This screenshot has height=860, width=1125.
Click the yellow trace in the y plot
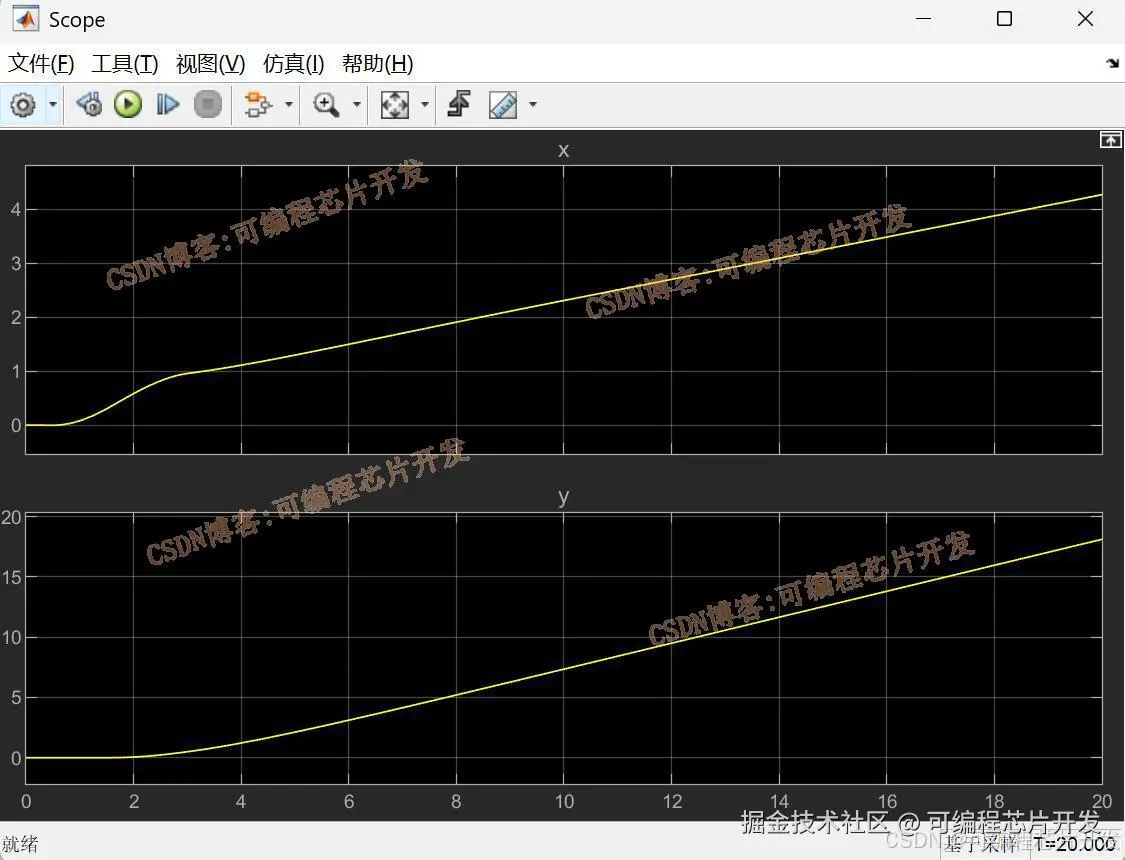[x=563, y=669]
